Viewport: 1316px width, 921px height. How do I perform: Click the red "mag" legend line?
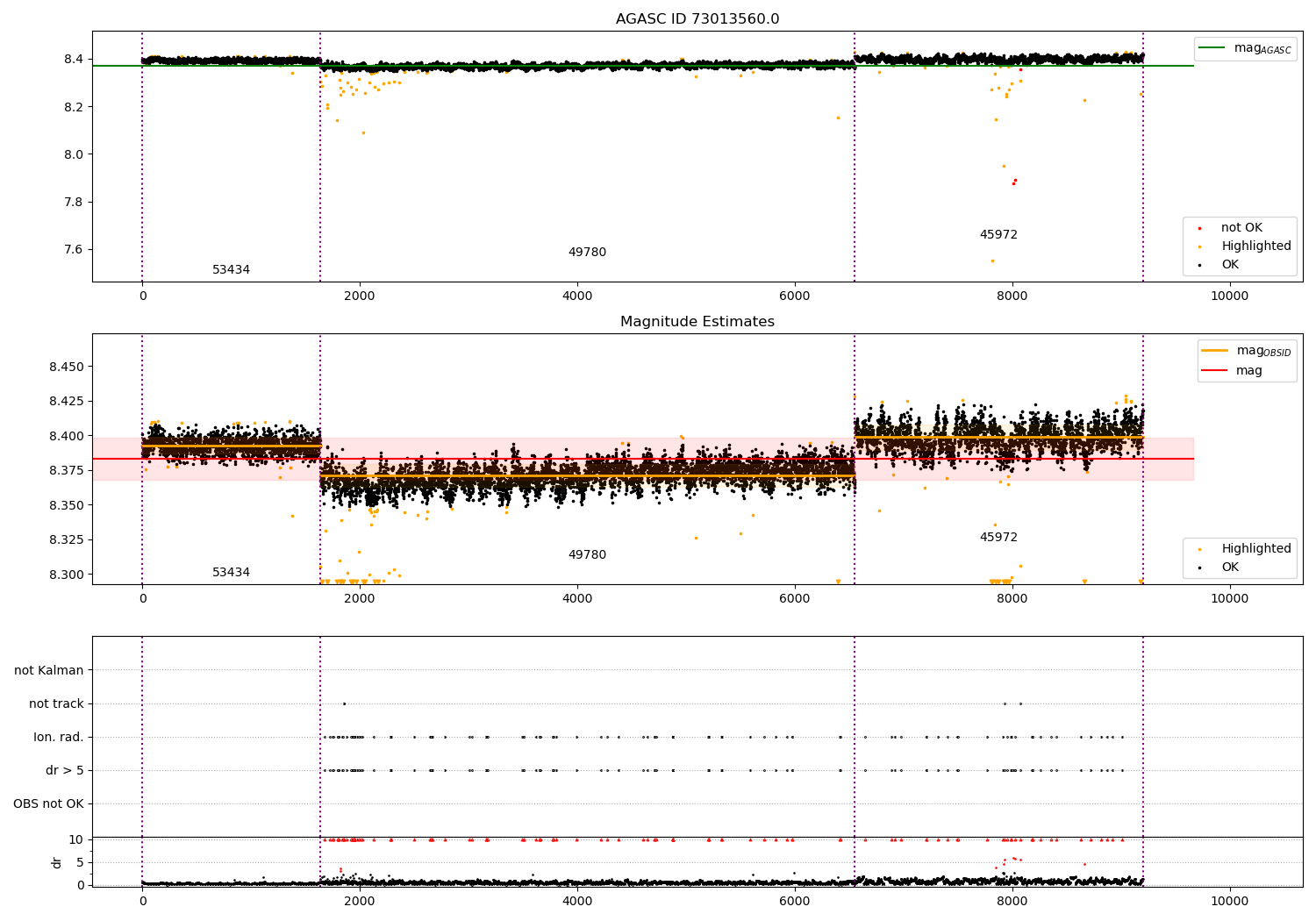(x=1215, y=371)
